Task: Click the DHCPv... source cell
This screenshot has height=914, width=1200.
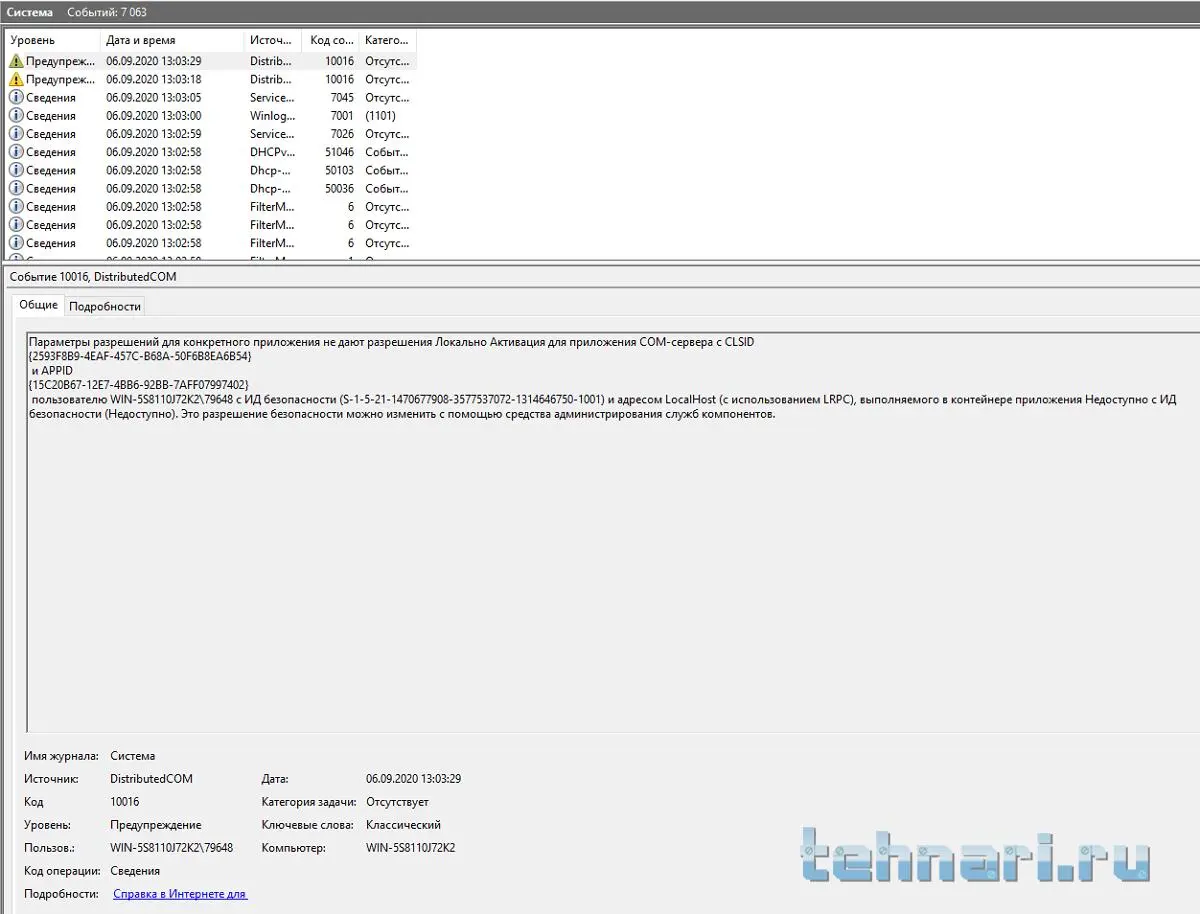Action: [272, 152]
